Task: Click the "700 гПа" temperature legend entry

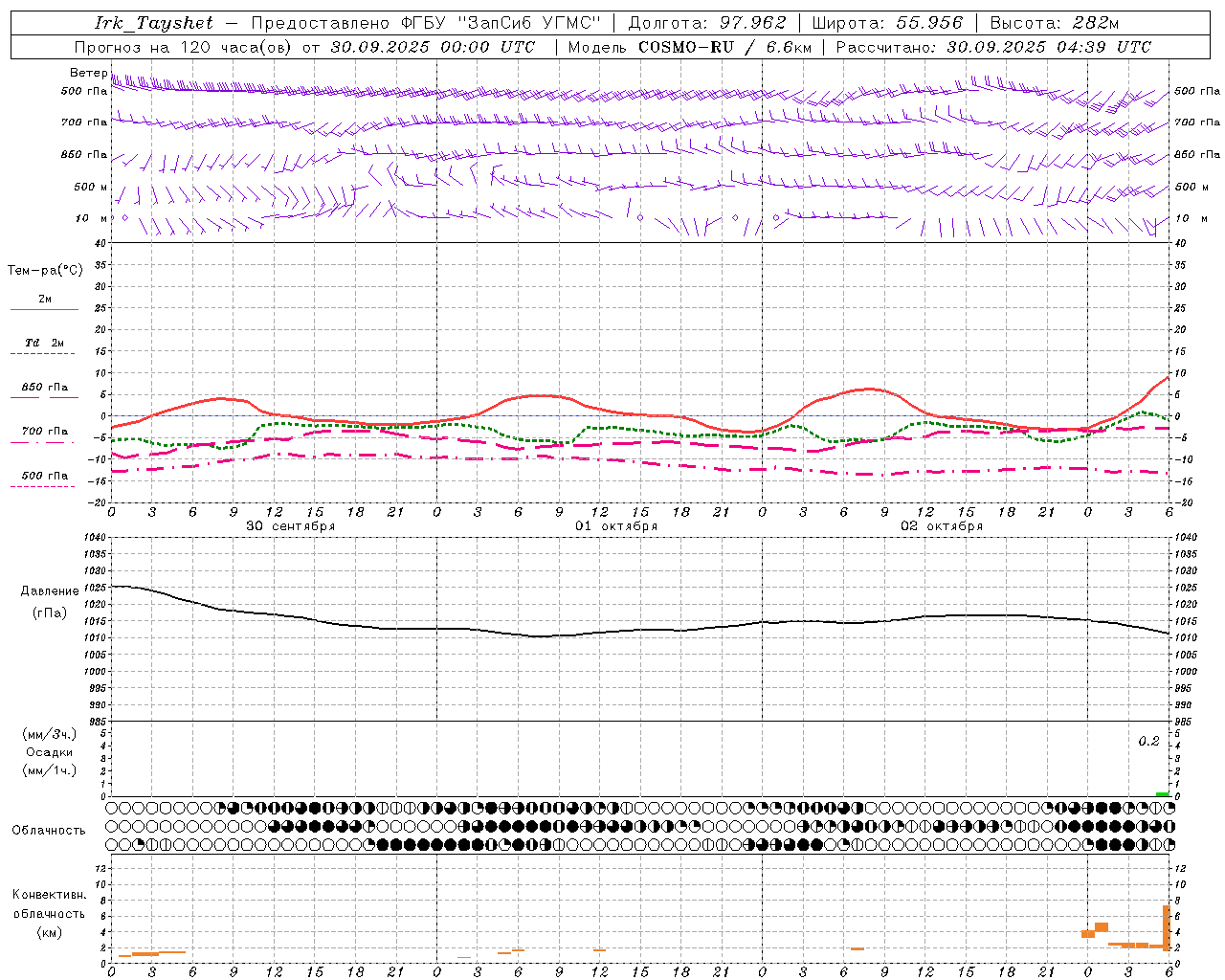Action: click(x=45, y=432)
